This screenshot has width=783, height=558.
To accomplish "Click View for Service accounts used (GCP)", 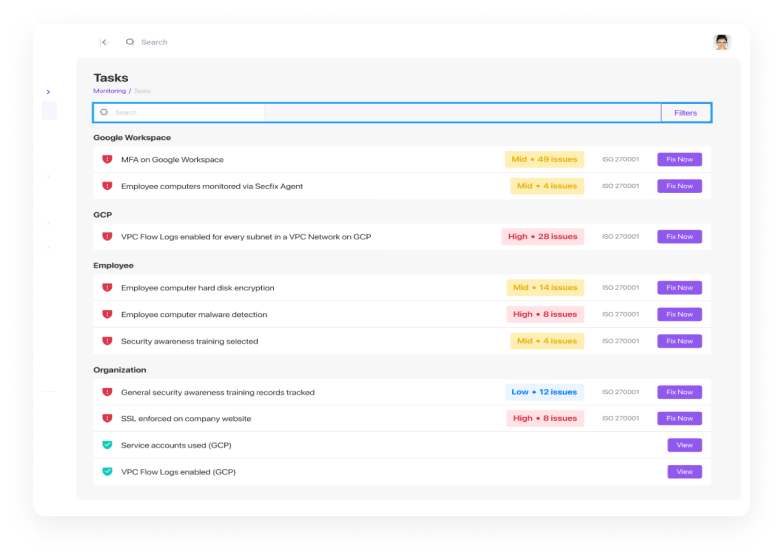I will (x=684, y=445).
